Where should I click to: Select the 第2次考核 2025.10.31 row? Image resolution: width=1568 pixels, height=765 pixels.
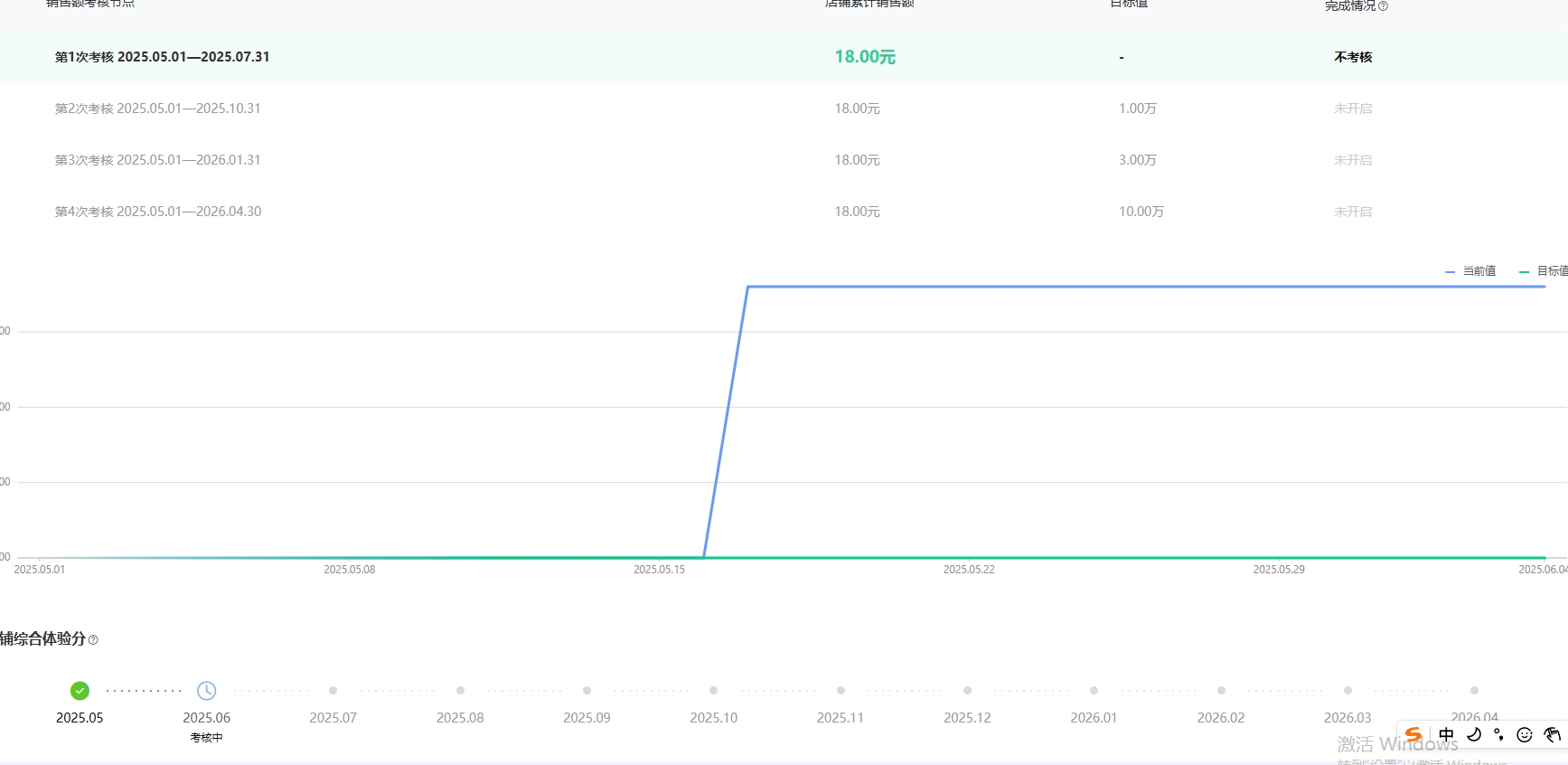click(158, 109)
